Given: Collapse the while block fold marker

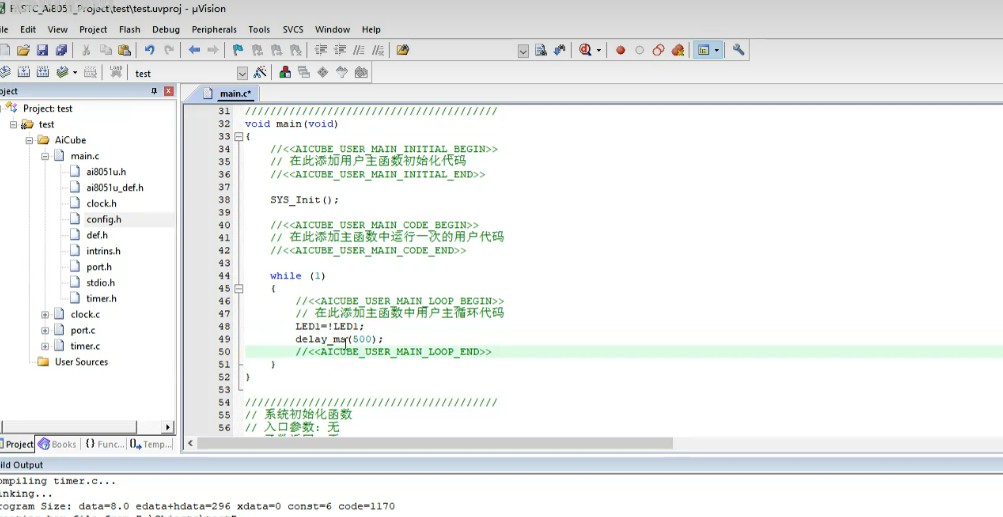Looking at the screenshot, I should pos(237,288).
